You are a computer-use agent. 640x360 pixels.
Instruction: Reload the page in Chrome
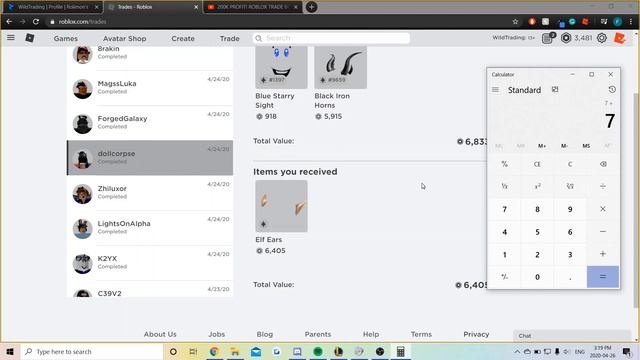coord(36,22)
